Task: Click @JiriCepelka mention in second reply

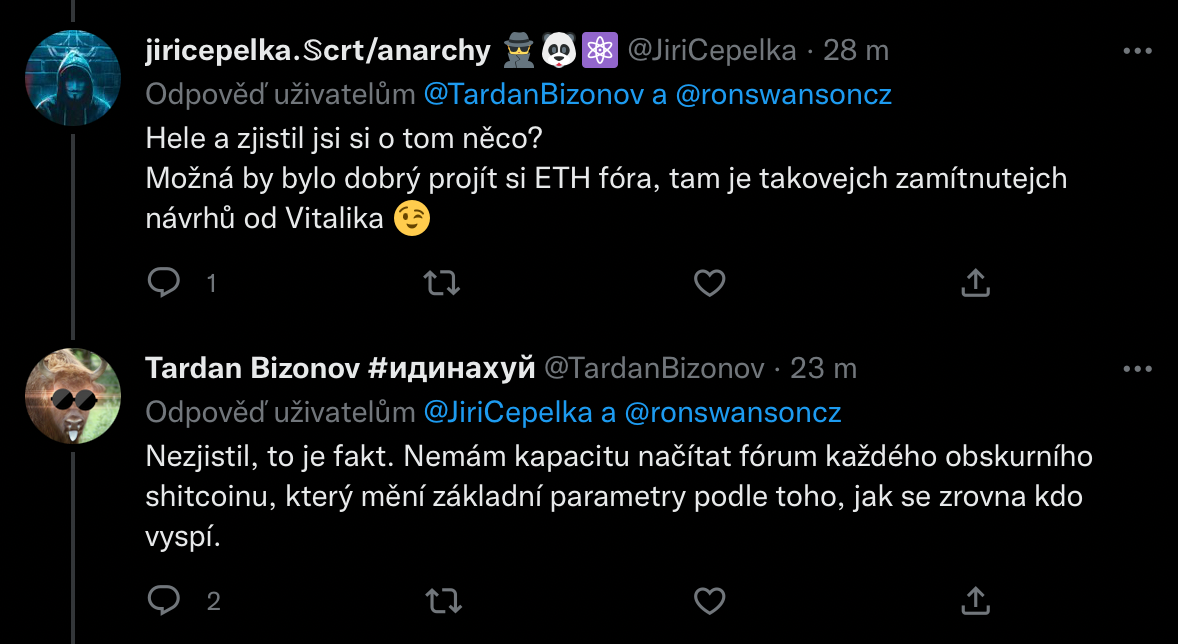Action: (507, 412)
